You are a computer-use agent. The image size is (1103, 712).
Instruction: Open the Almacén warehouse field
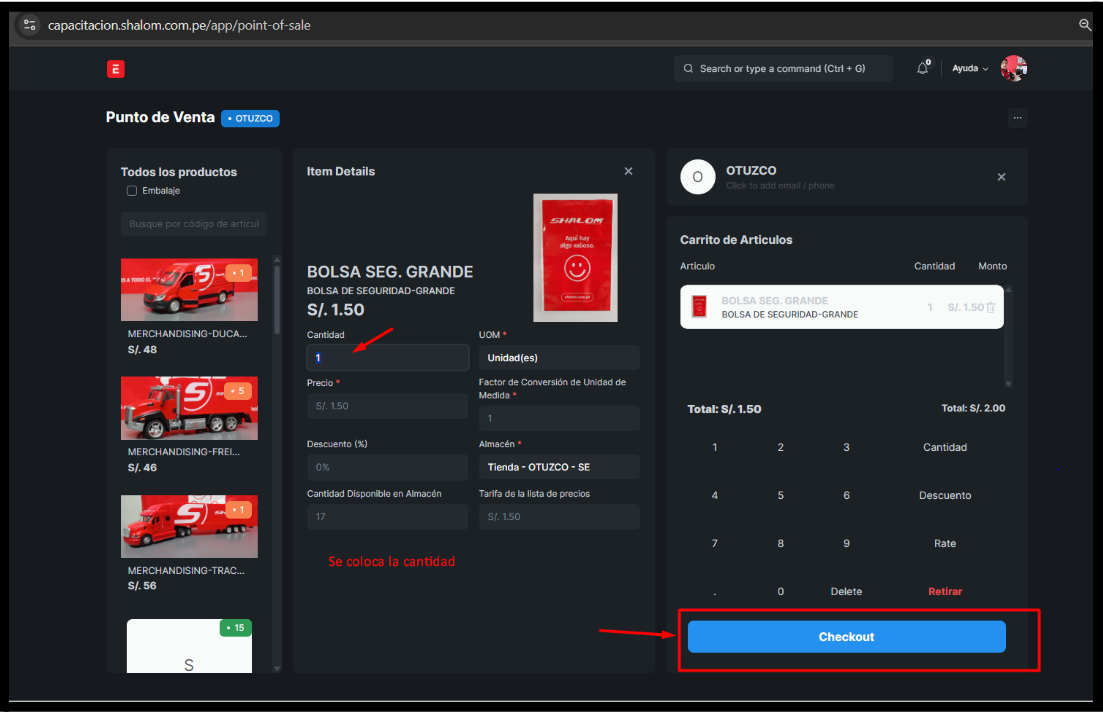559,467
